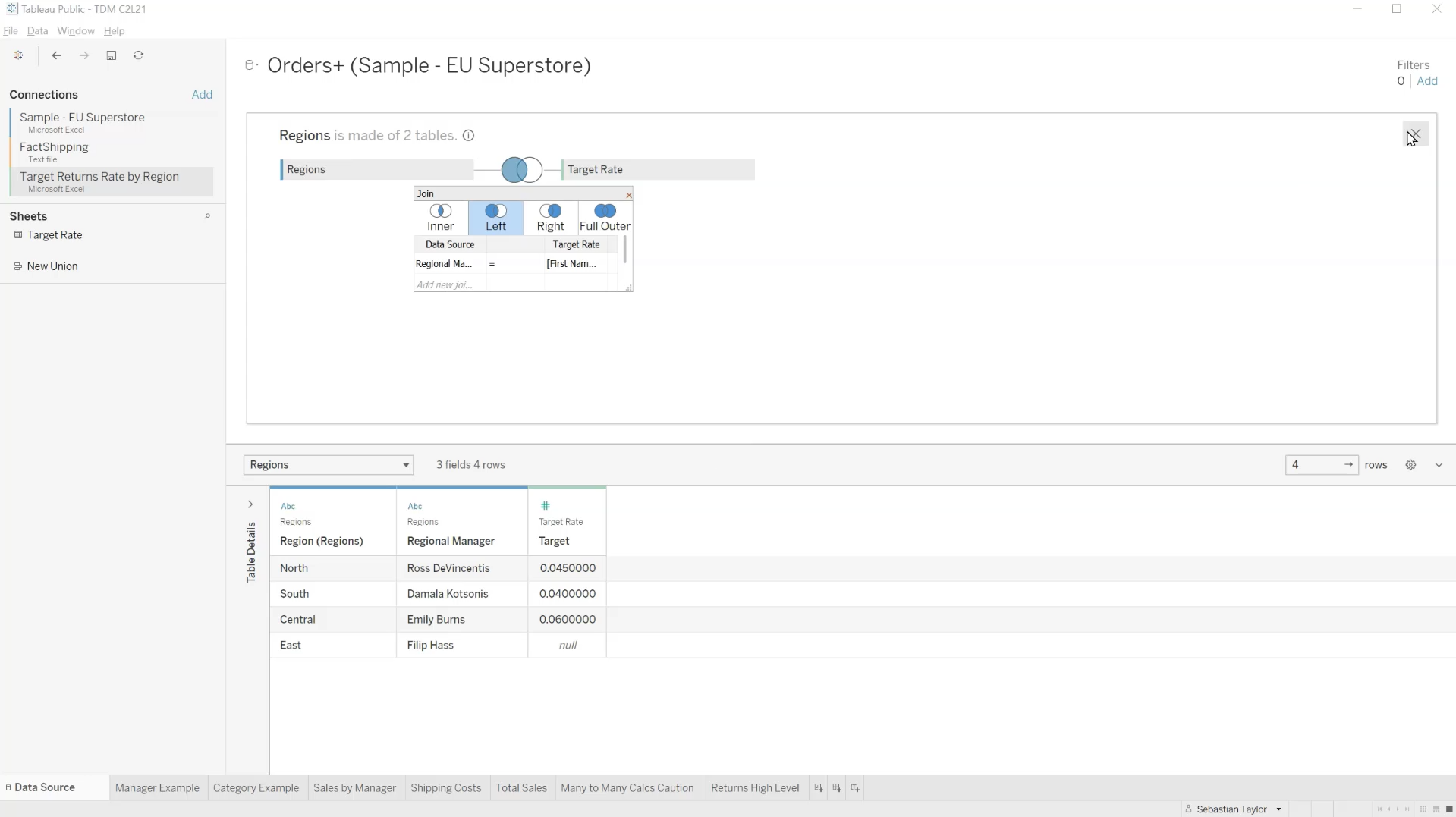Open the Data menu
The height and width of the screenshot is (817, 1456).
point(37,31)
